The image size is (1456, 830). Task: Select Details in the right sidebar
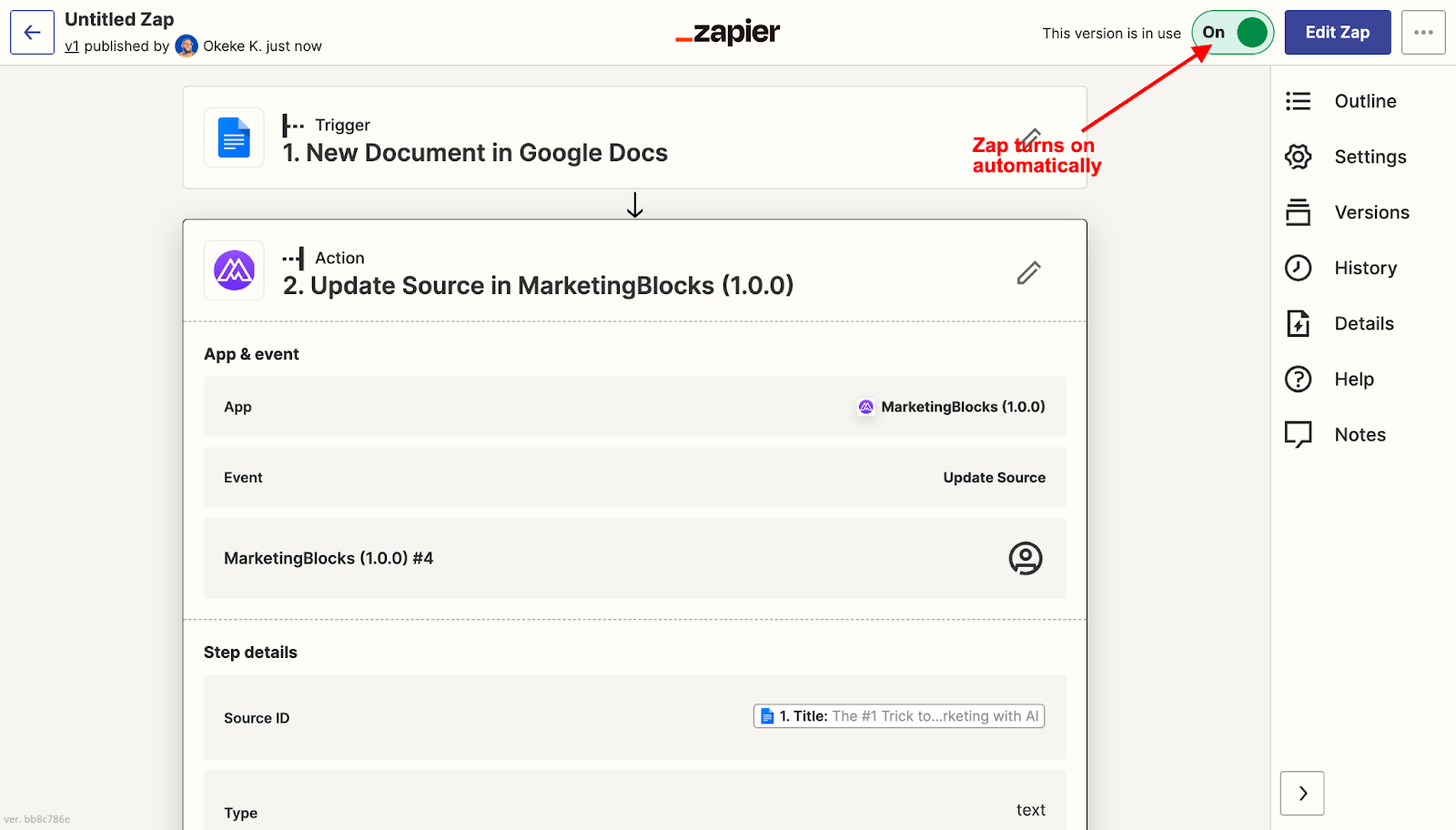1364,323
